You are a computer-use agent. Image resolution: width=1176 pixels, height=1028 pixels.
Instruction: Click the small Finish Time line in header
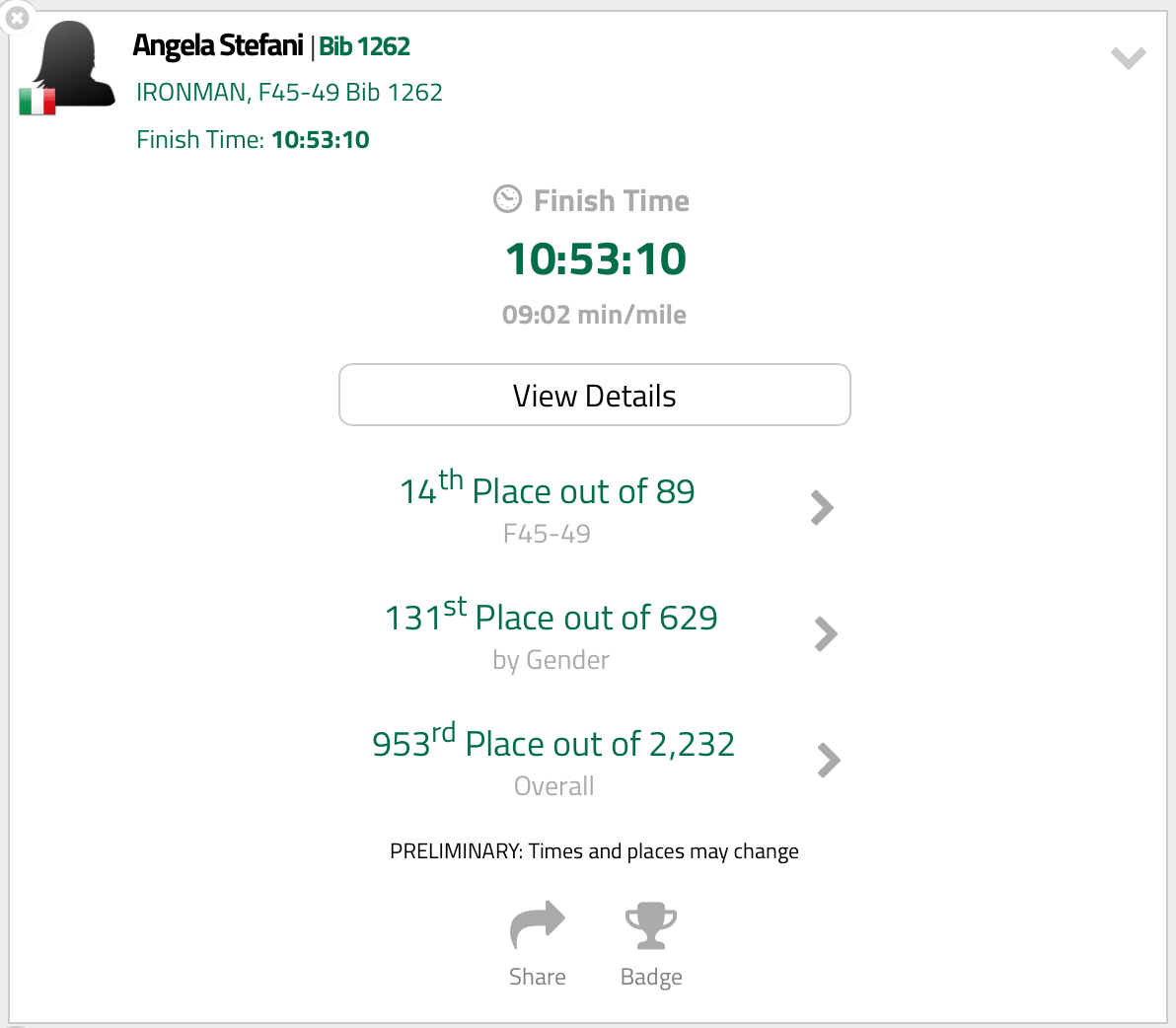point(253,140)
